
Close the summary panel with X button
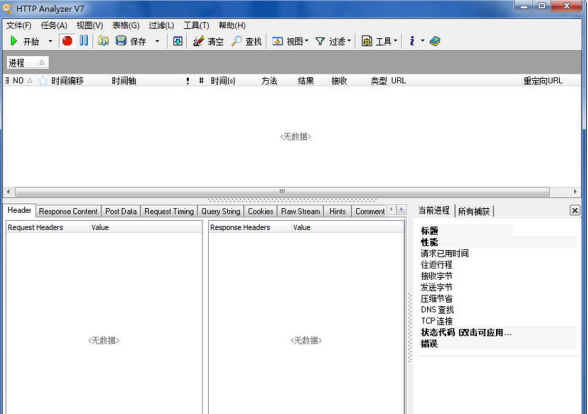[x=574, y=210]
